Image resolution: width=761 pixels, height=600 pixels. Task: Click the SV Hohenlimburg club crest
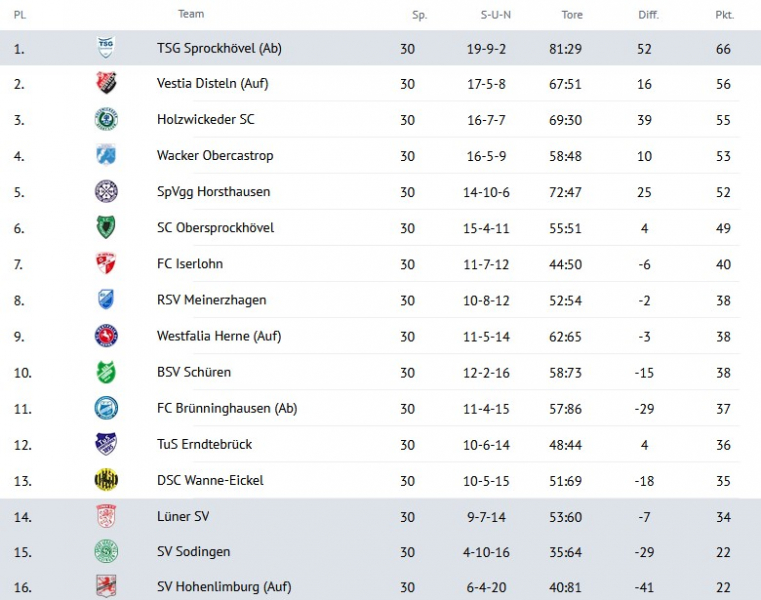106,587
